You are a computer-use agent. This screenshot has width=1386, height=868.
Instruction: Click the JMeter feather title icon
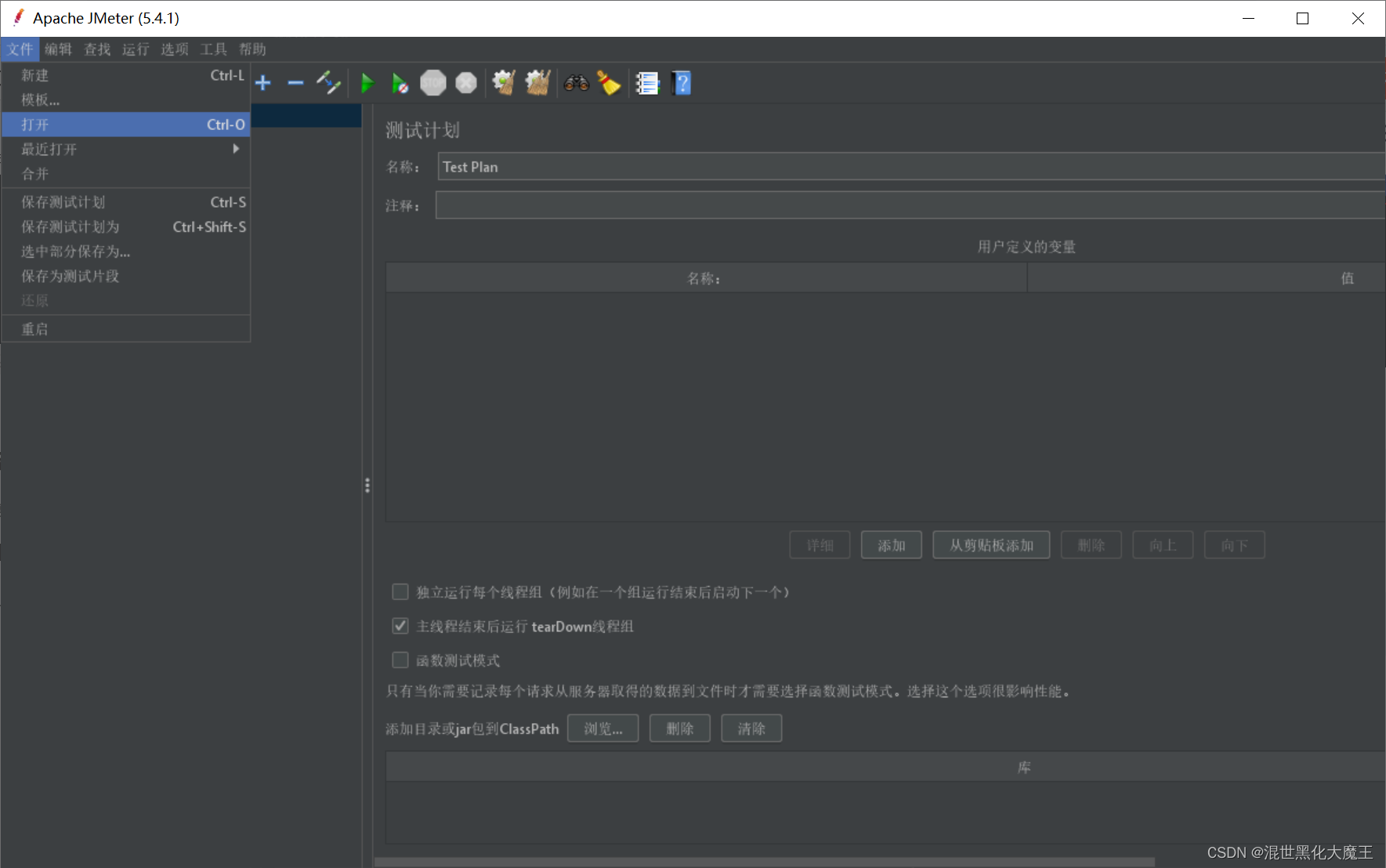(18, 17)
